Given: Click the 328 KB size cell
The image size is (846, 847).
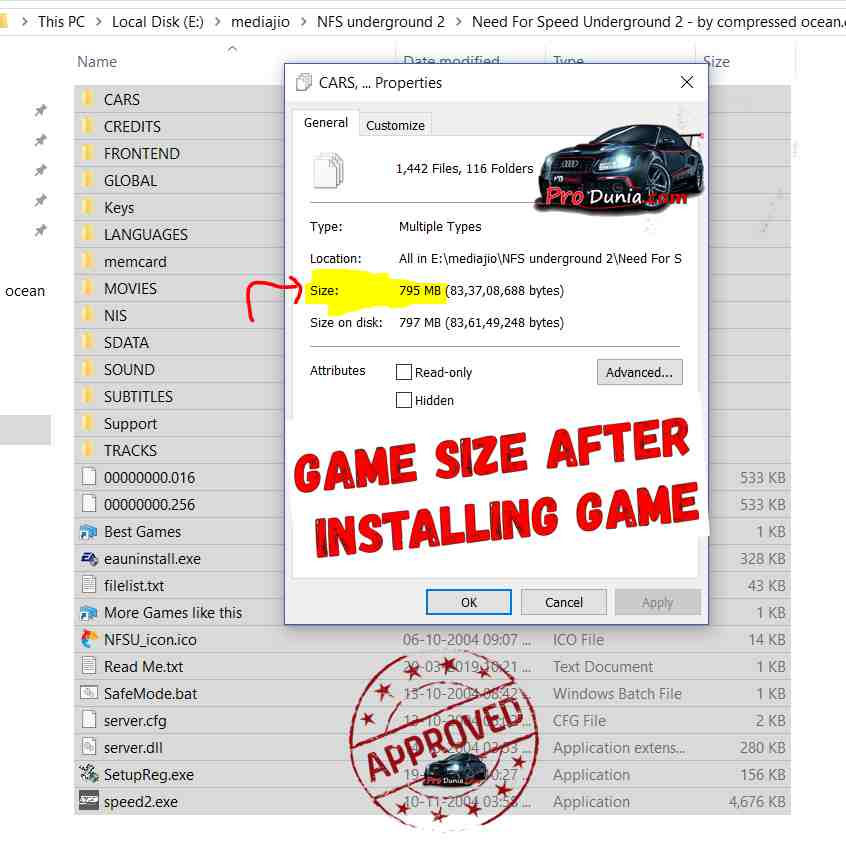Looking at the screenshot, I should tap(762, 559).
